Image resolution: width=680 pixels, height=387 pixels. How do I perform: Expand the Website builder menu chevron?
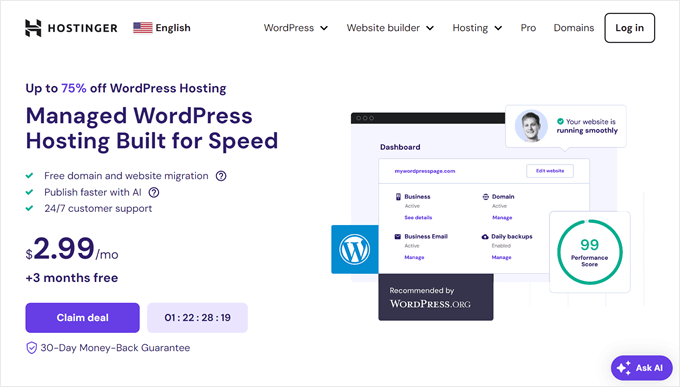point(430,28)
